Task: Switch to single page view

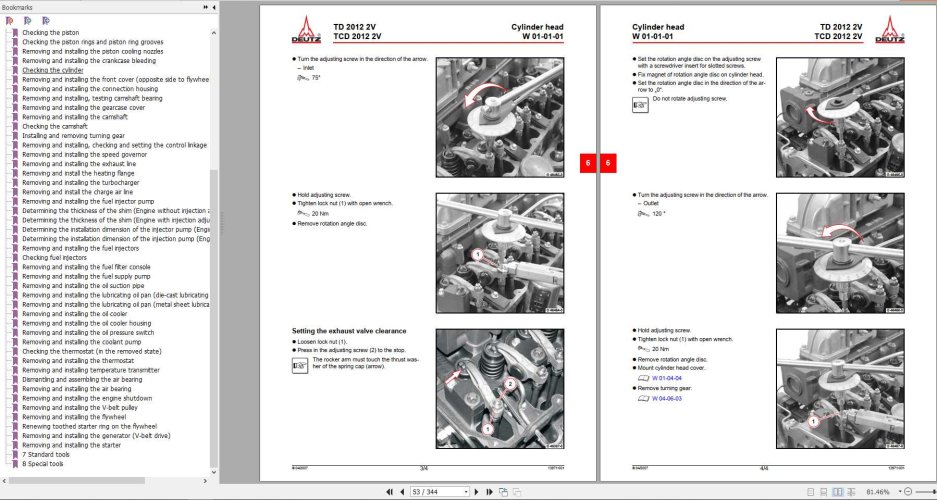Action: (x=811, y=492)
